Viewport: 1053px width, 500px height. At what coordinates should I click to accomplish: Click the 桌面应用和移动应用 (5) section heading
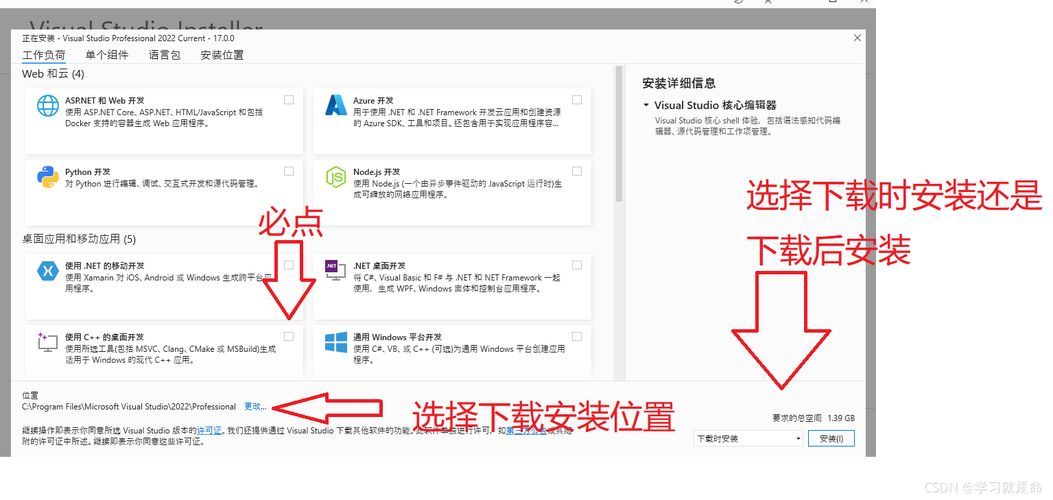click(79, 239)
